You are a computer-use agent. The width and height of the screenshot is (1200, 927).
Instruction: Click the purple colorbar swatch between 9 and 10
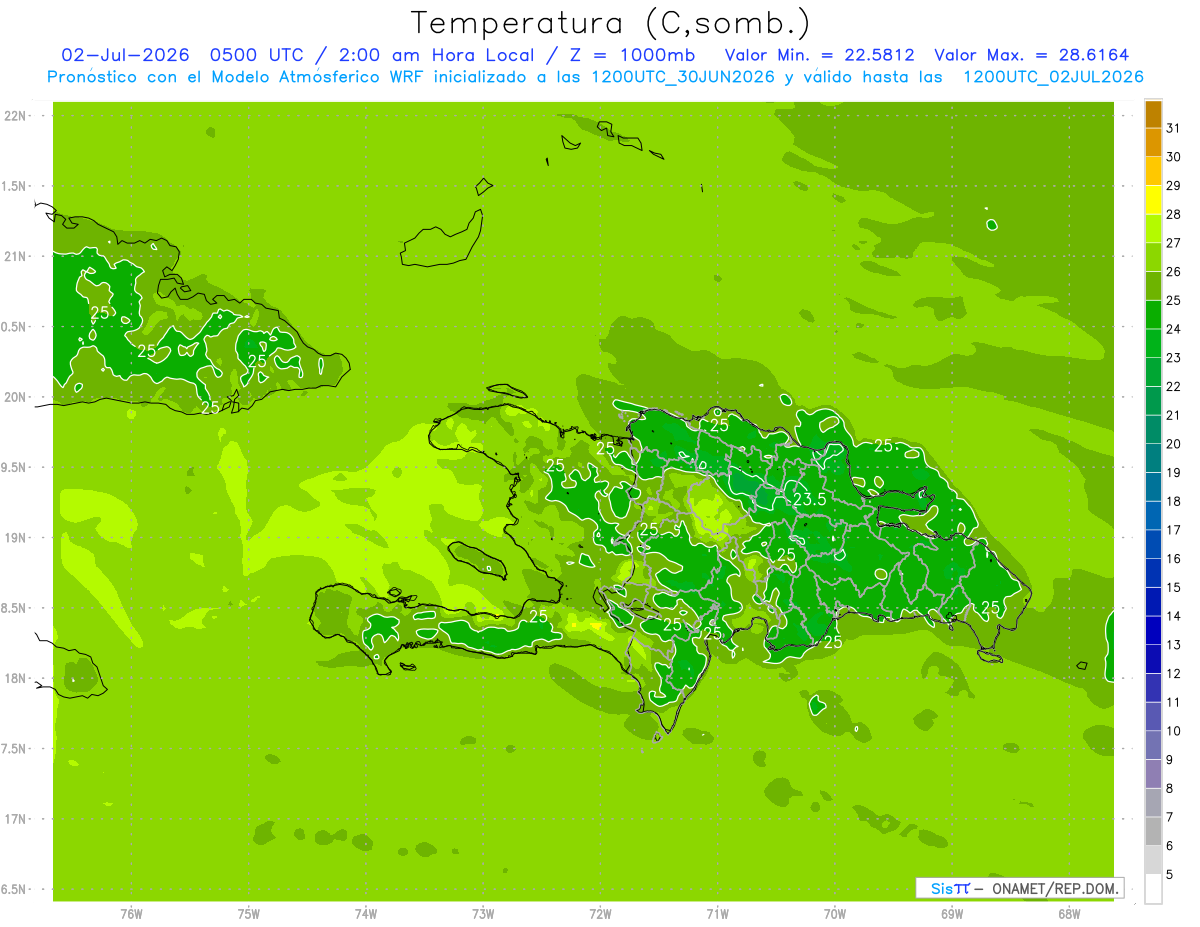point(1153,745)
